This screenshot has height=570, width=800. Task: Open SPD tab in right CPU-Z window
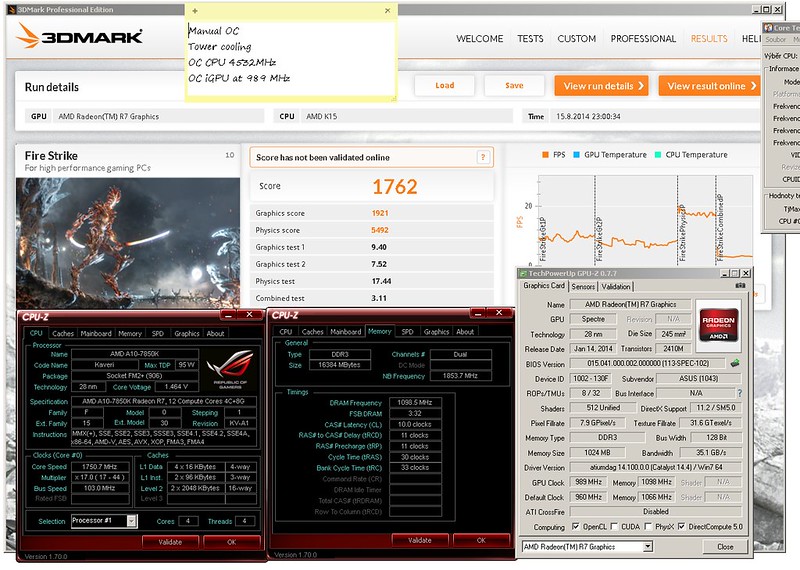tap(407, 332)
